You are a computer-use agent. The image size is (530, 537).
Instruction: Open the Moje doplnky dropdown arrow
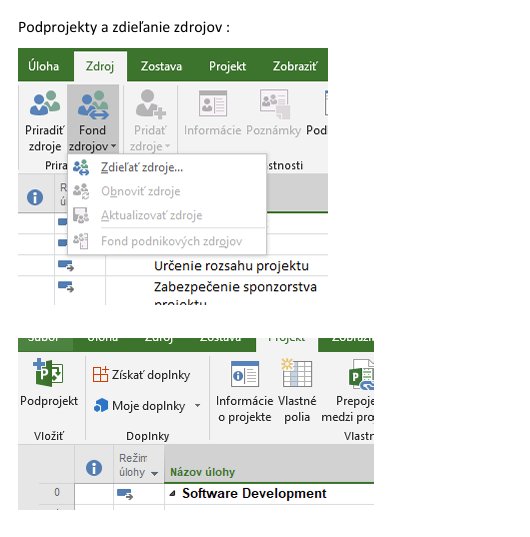[x=198, y=405]
